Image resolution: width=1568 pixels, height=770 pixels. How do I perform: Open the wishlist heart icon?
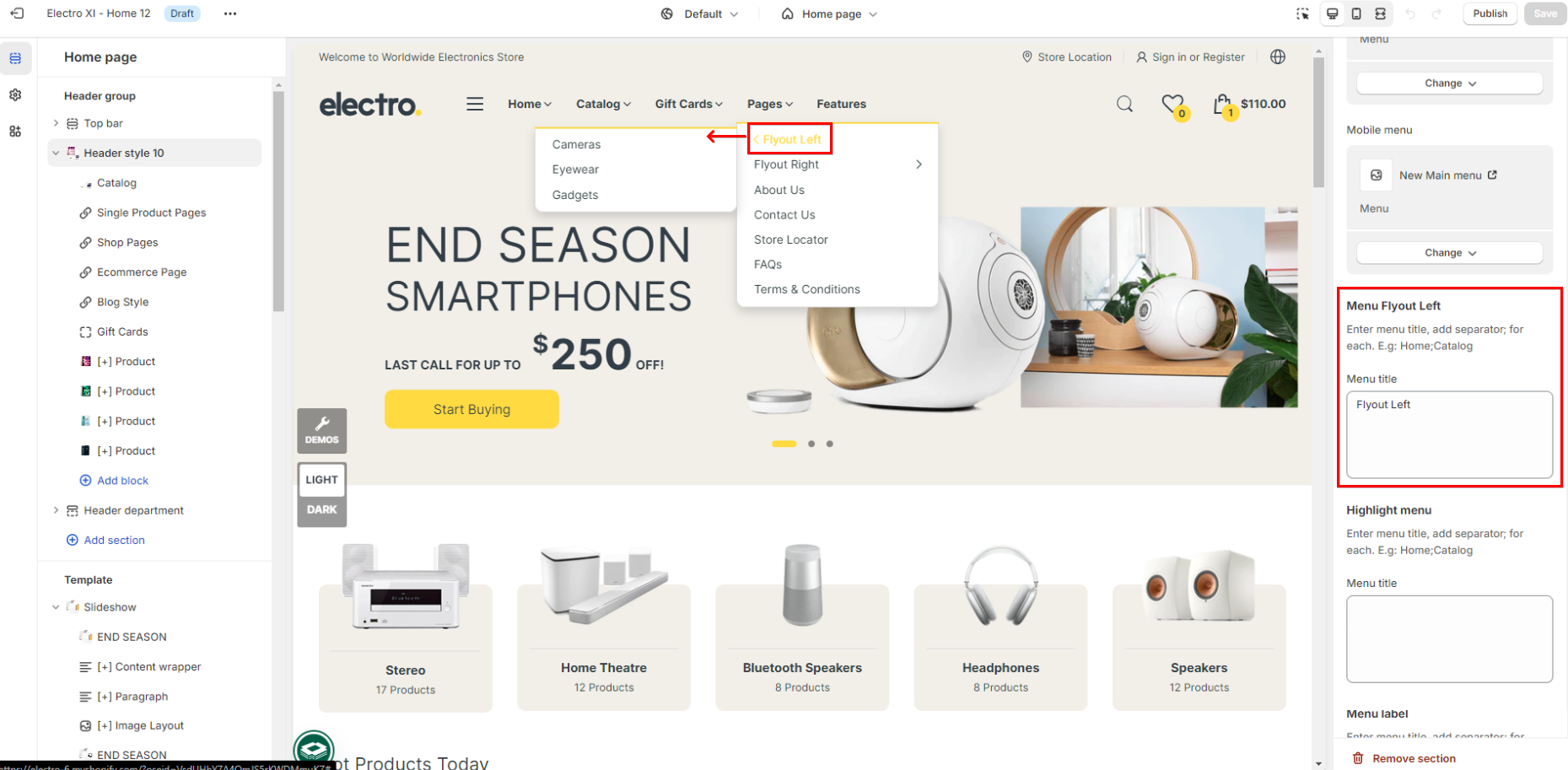(1173, 105)
